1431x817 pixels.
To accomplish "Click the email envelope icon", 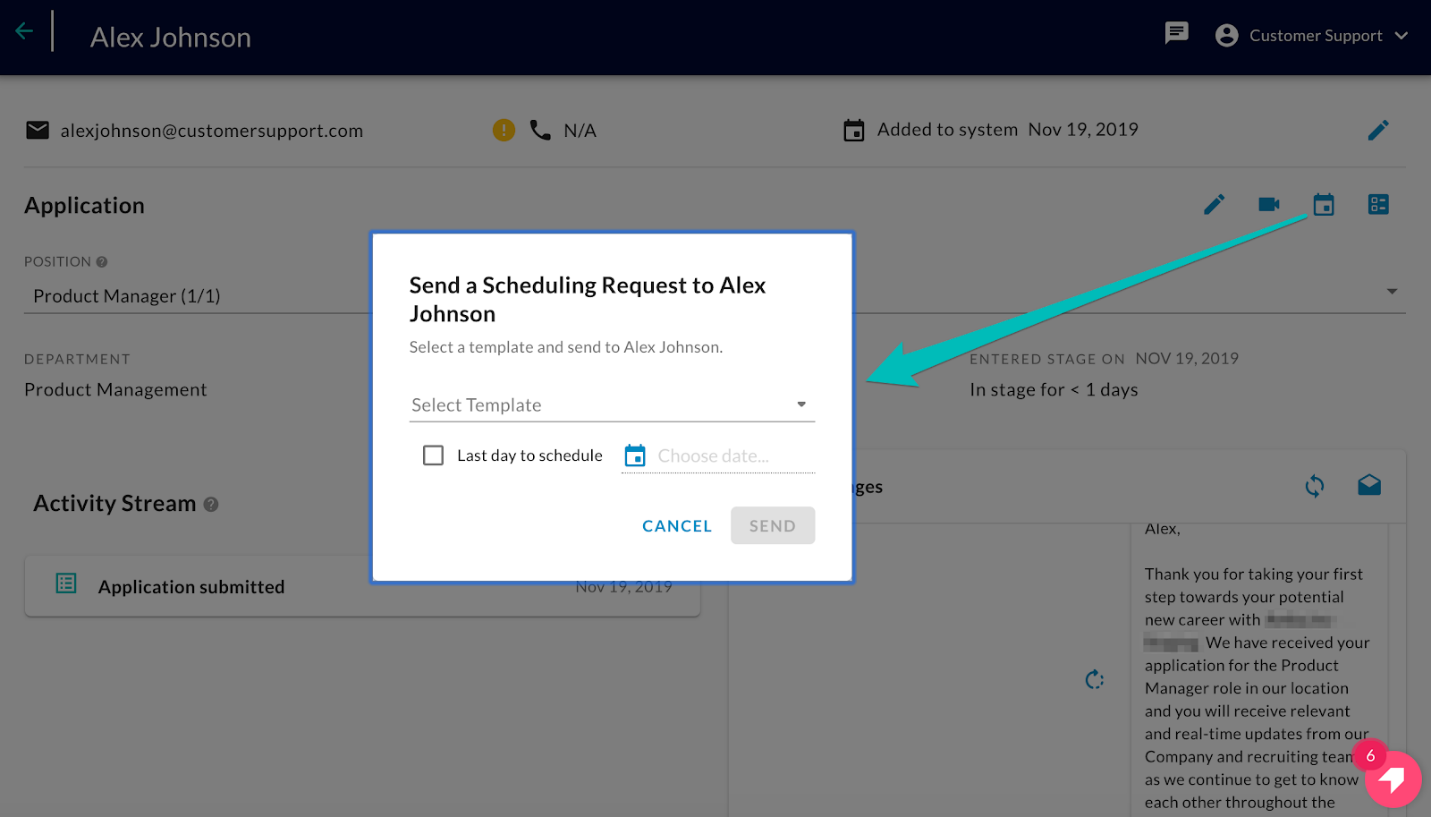I will (38, 130).
